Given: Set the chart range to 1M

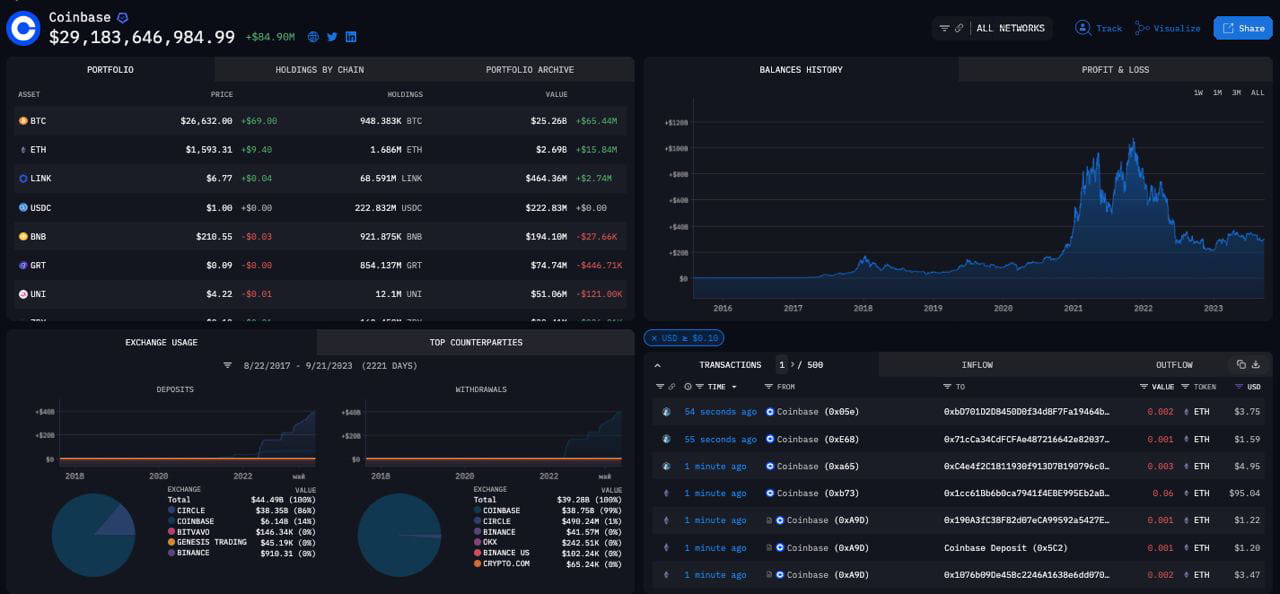Looking at the screenshot, I should tap(1217, 93).
